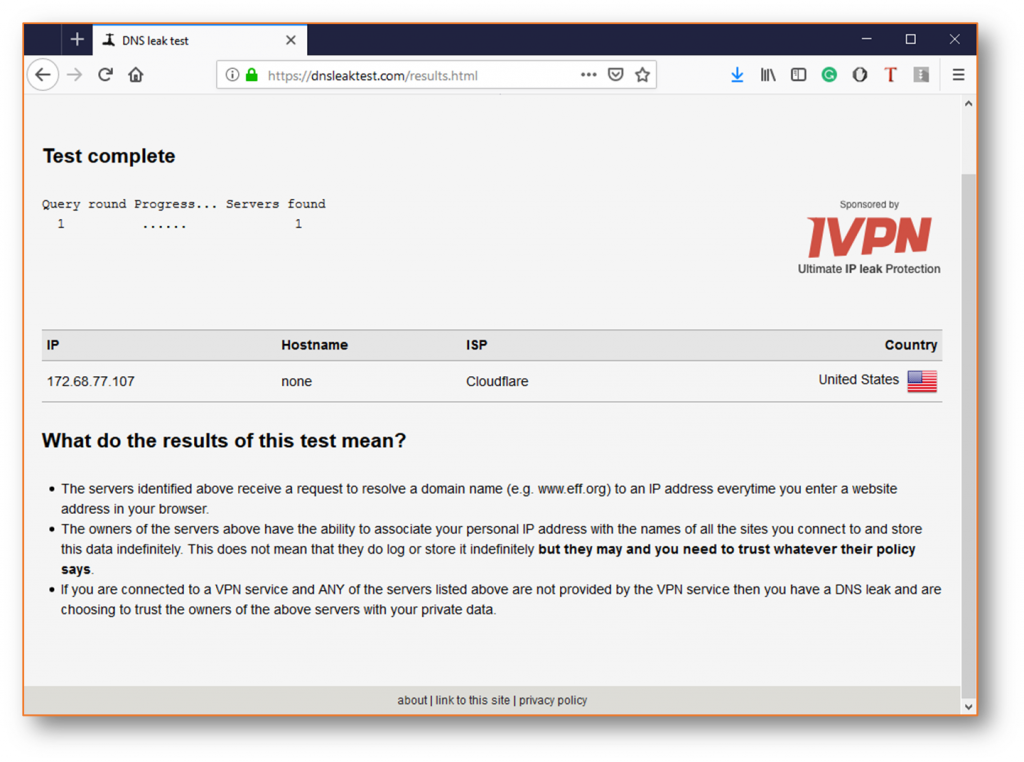This screenshot has width=1024, height=762.
Task: Click the green padlock security icon
Action: (x=251, y=75)
